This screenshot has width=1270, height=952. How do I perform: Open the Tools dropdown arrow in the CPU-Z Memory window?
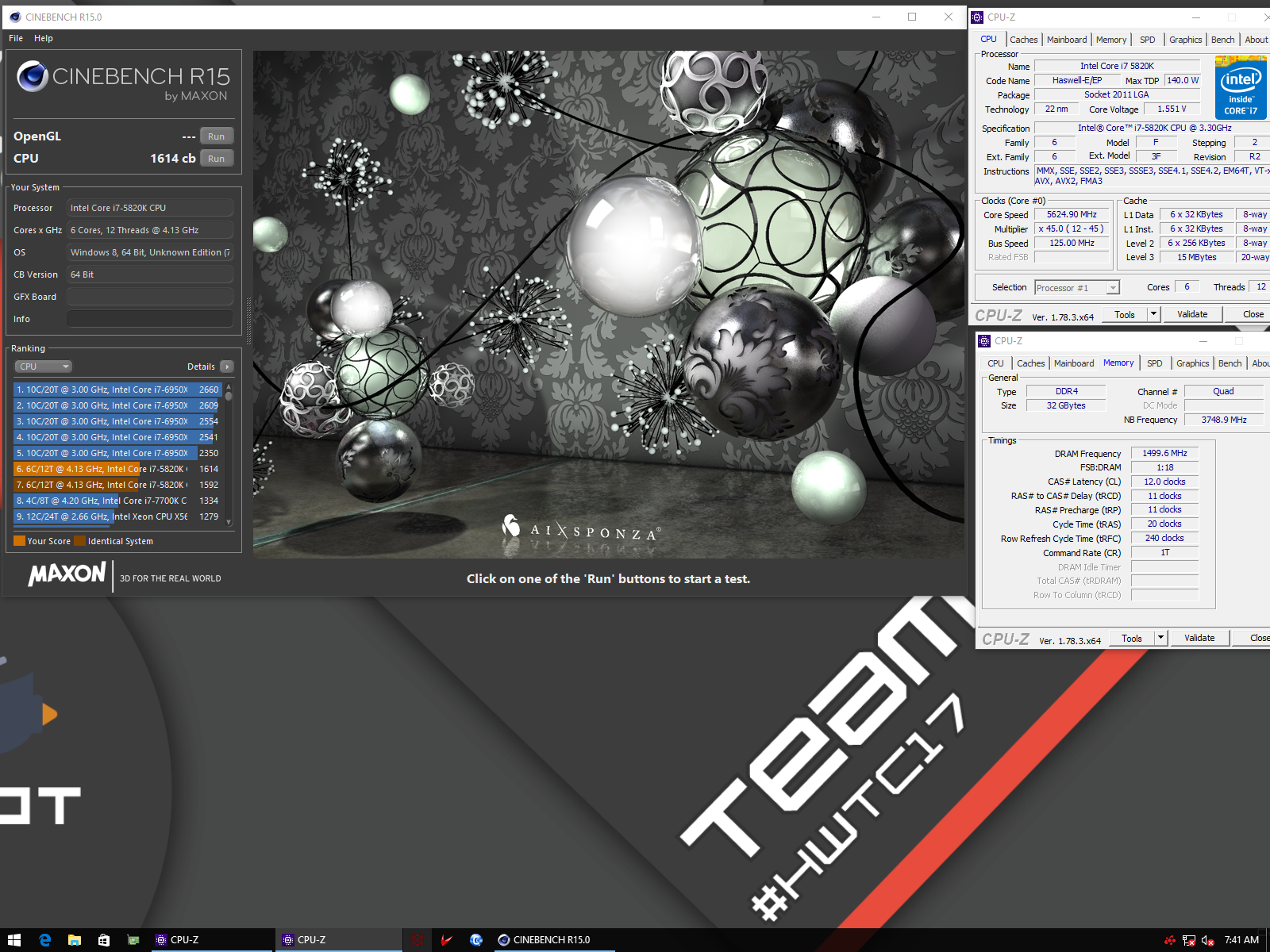[1160, 638]
